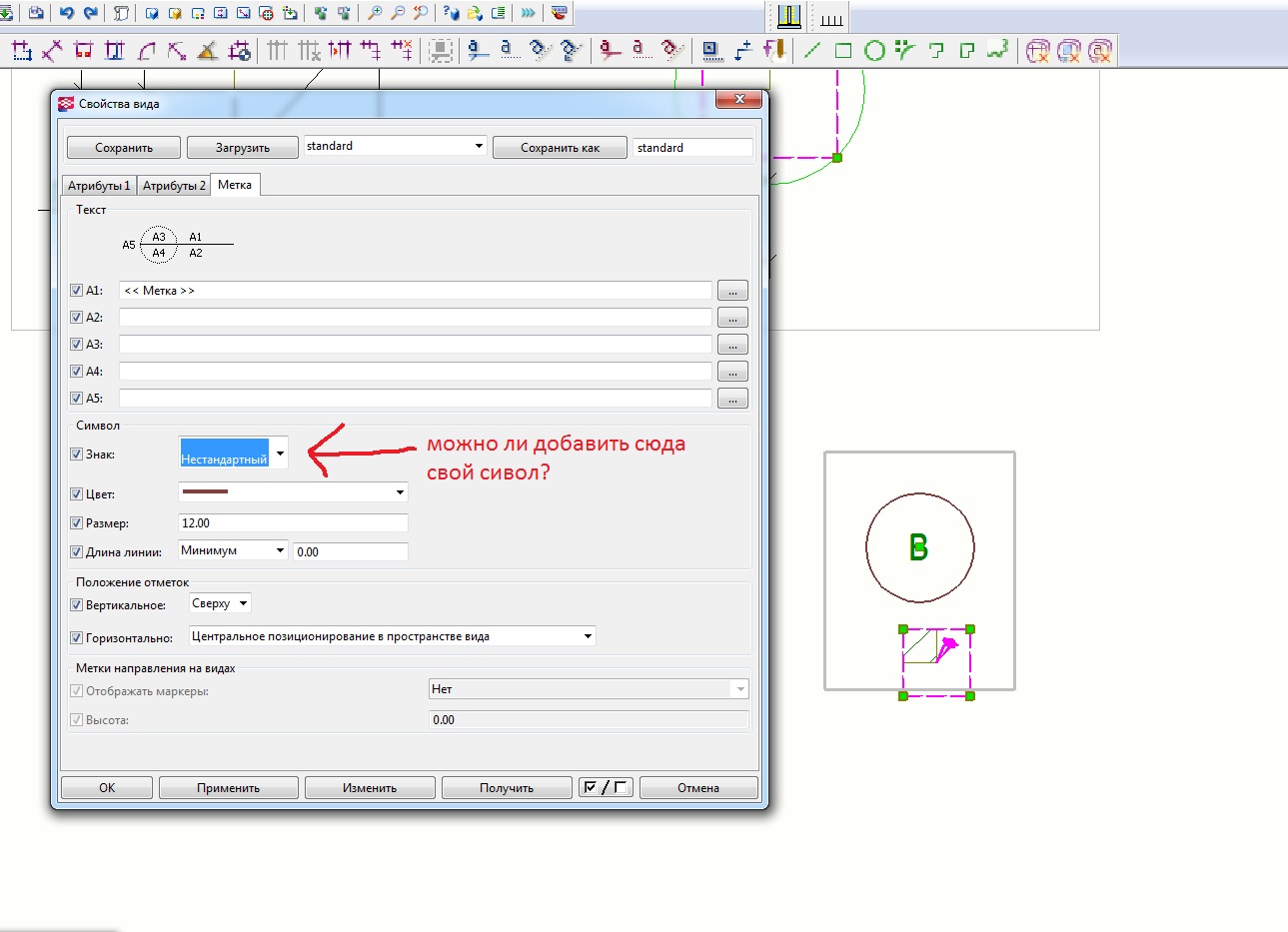
Task: Open the Цвет color selector
Action: pyautogui.click(x=400, y=492)
